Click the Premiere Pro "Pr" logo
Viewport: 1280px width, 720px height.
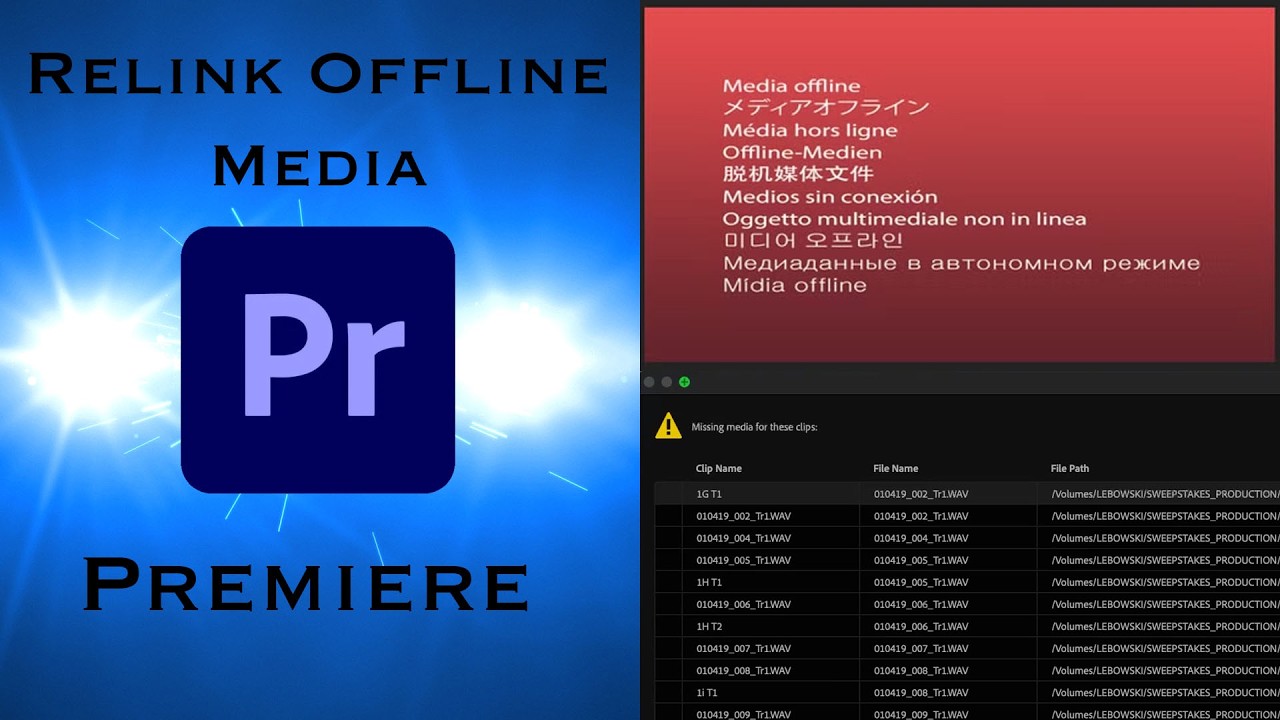click(318, 360)
